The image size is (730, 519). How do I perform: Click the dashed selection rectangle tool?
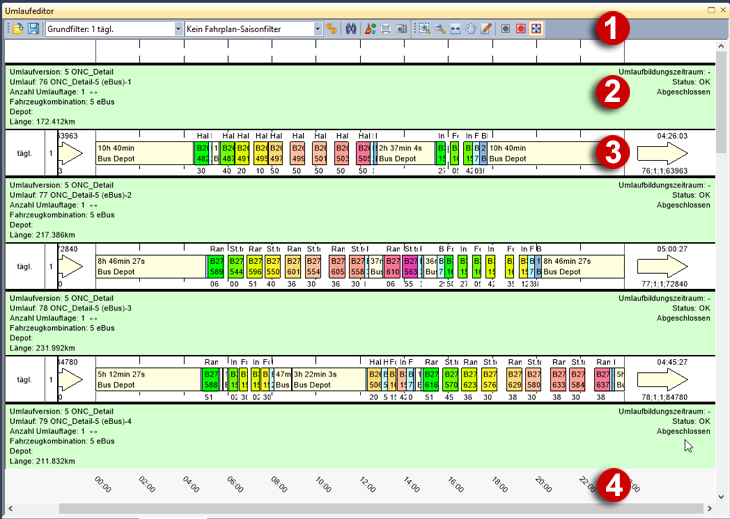coord(423,29)
